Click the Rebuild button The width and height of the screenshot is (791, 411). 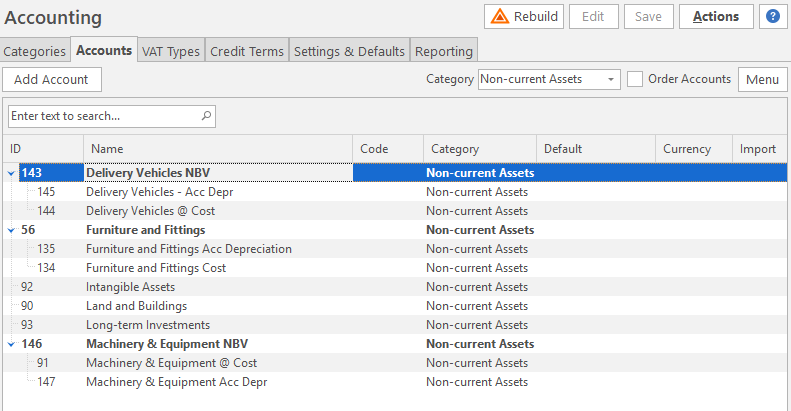tap(524, 17)
